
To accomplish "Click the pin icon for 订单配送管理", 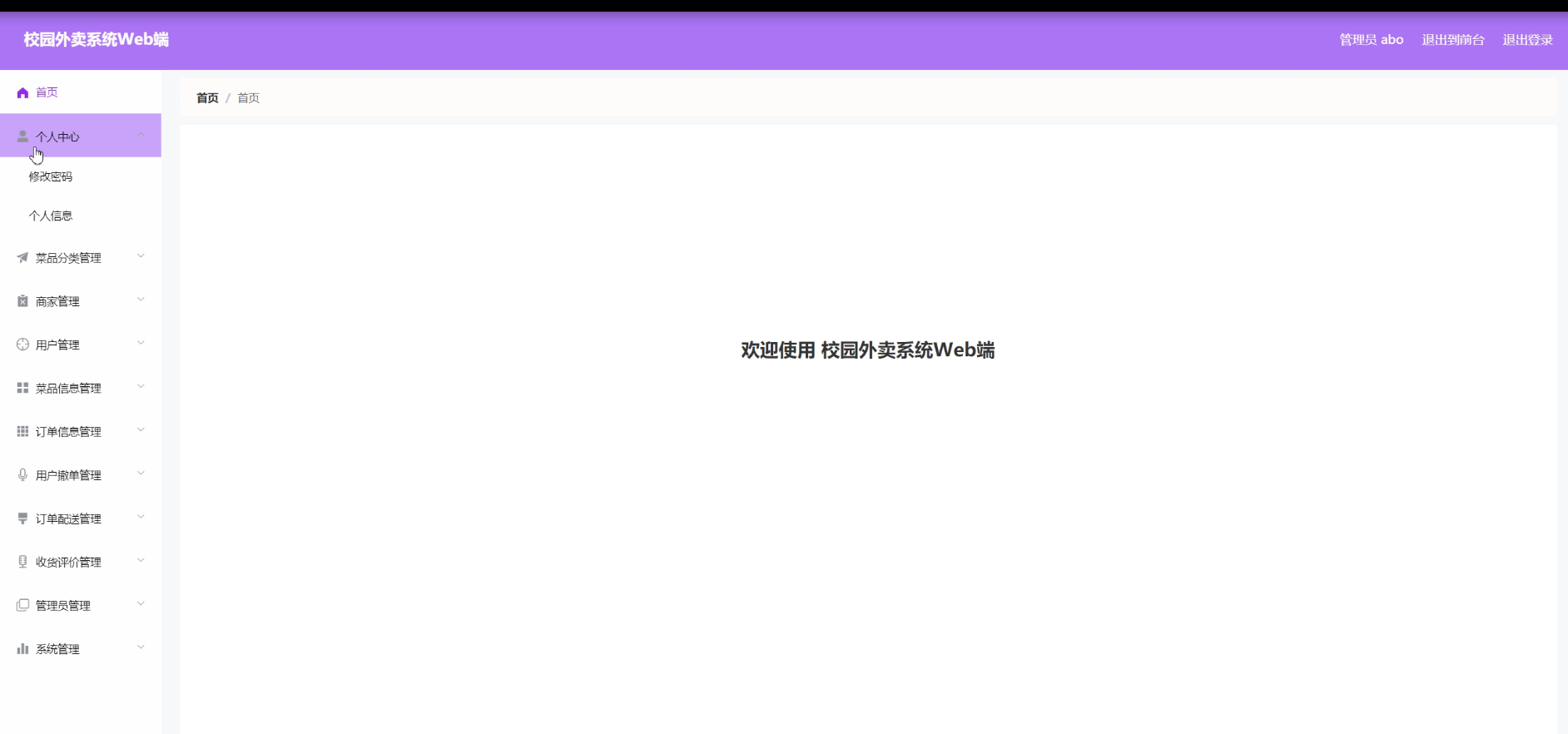I will point(22,518).
